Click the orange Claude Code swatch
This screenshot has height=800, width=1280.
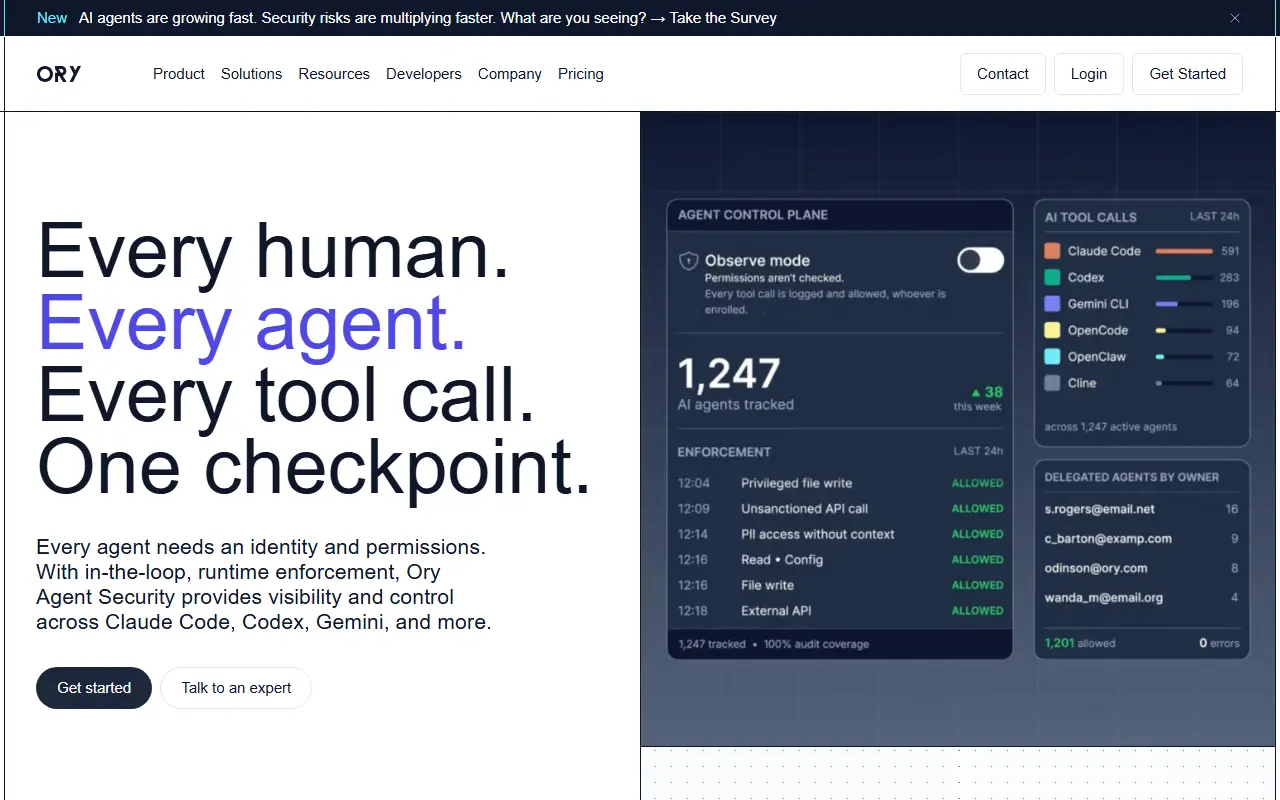coord(1052,251)
